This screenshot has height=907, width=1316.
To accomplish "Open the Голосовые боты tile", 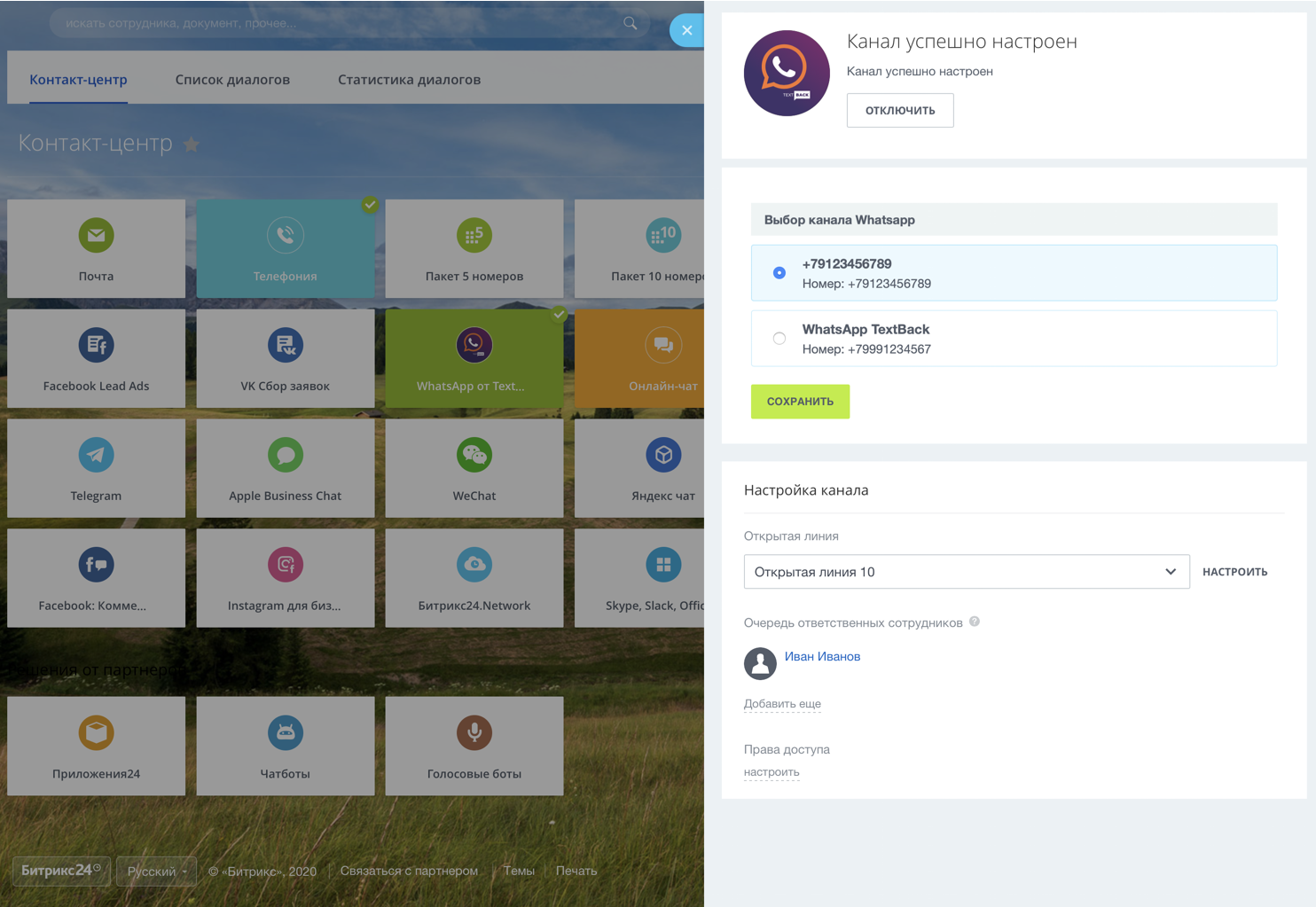I will coord(474,746).
